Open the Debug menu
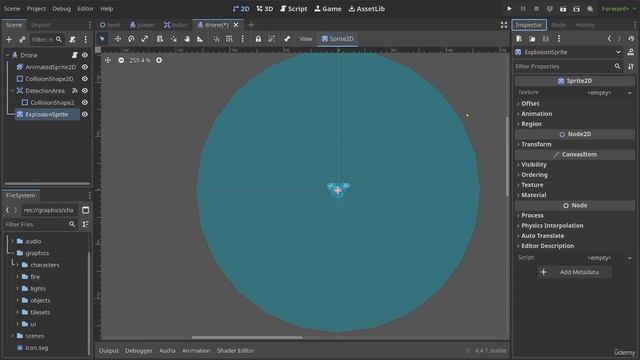 (x=62, y=9)
